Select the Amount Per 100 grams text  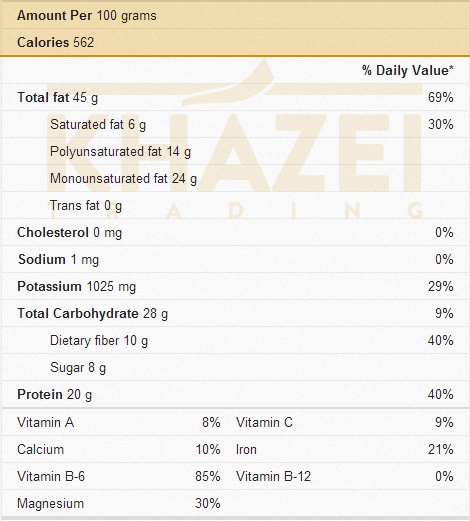click(87, 16)
